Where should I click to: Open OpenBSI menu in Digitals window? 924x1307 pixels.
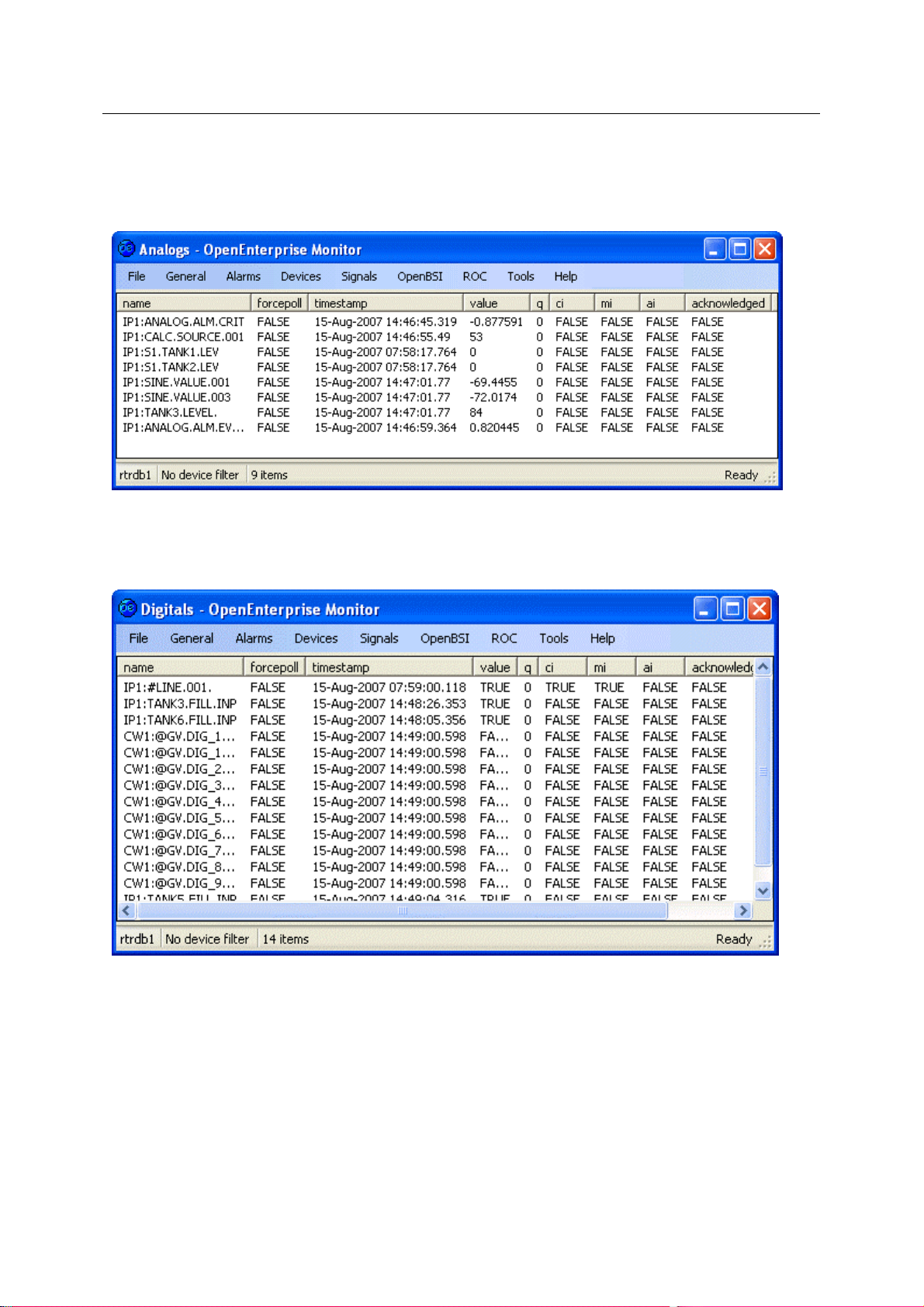(445, 638)
